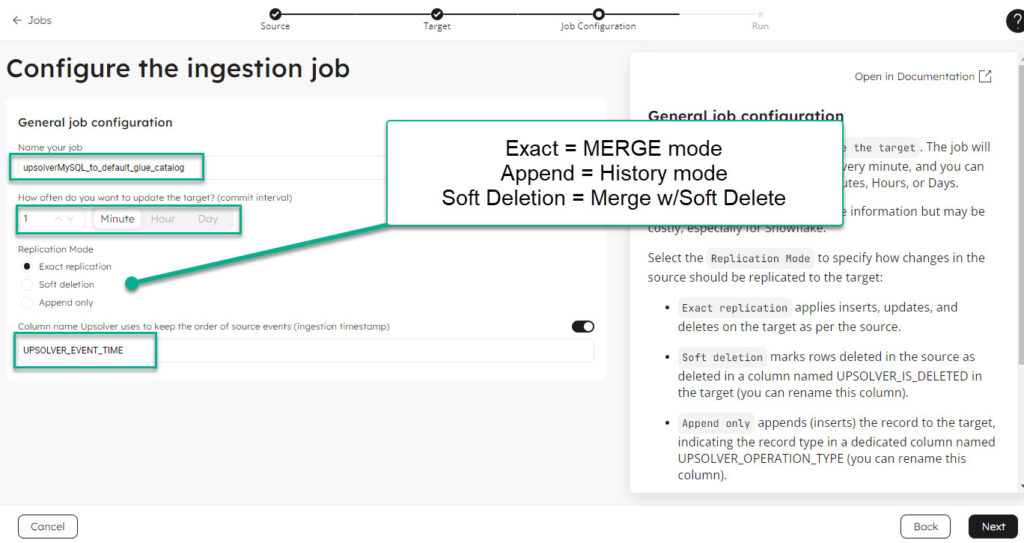This screenshot has height=543, width=1024.
Task: Choose Hour as commit interval unit
Action: [x=163, y=219]
